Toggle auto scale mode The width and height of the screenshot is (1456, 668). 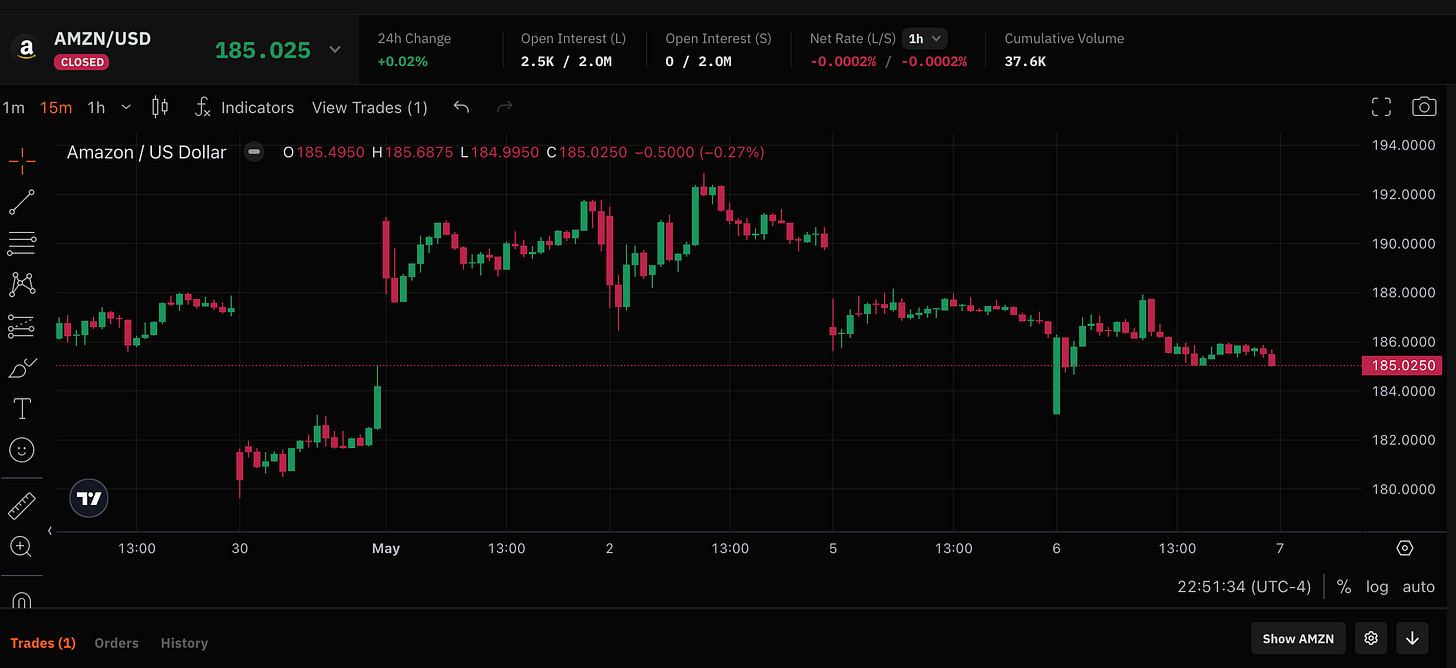click(x=1418, y=587)
